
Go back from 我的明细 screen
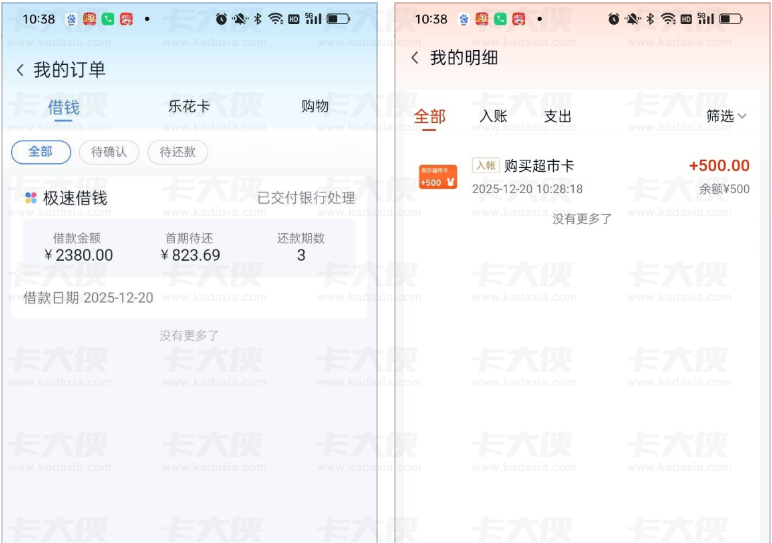point(415,58)
